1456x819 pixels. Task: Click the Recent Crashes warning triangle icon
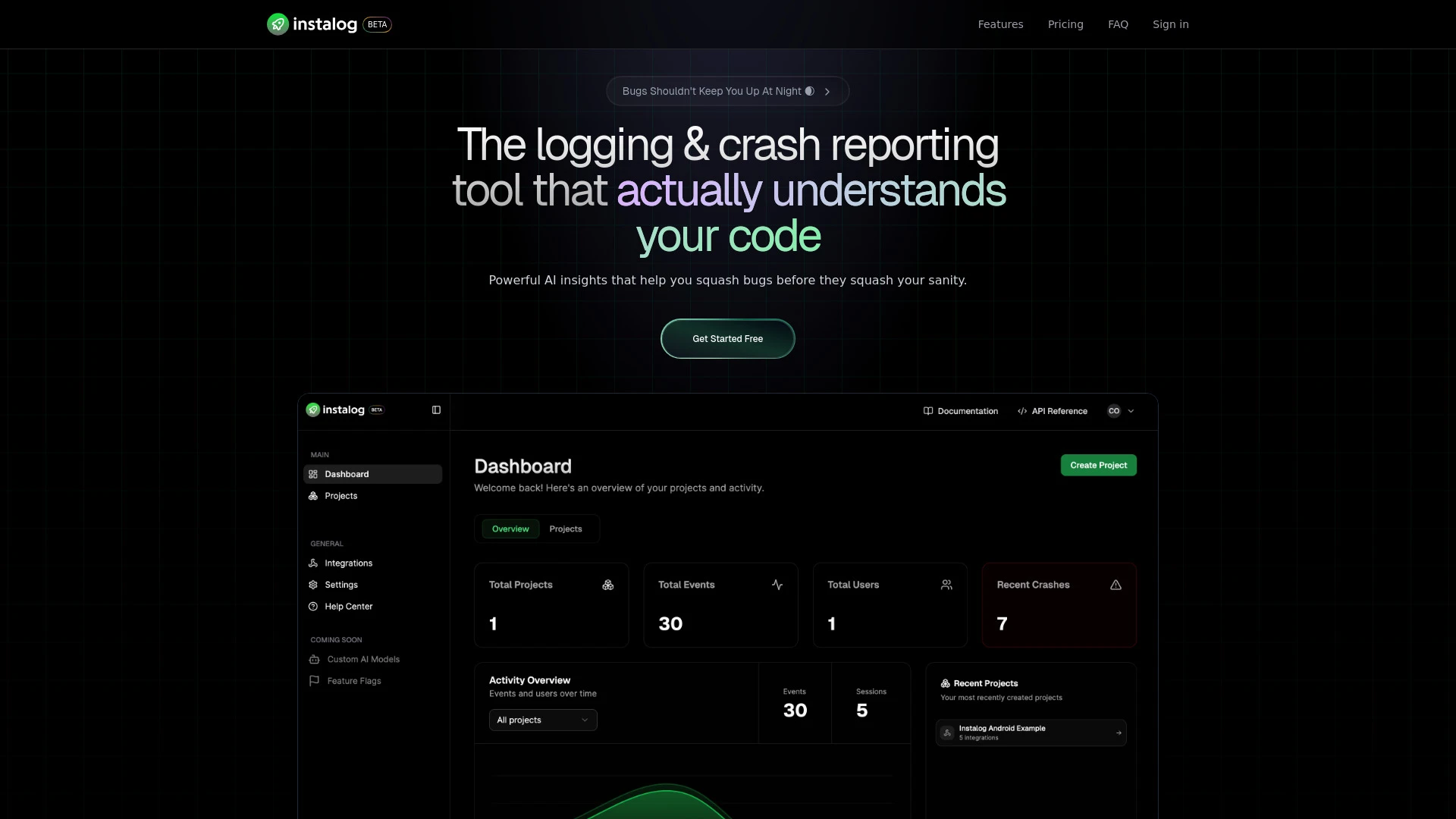click(x=1115, y=585)
